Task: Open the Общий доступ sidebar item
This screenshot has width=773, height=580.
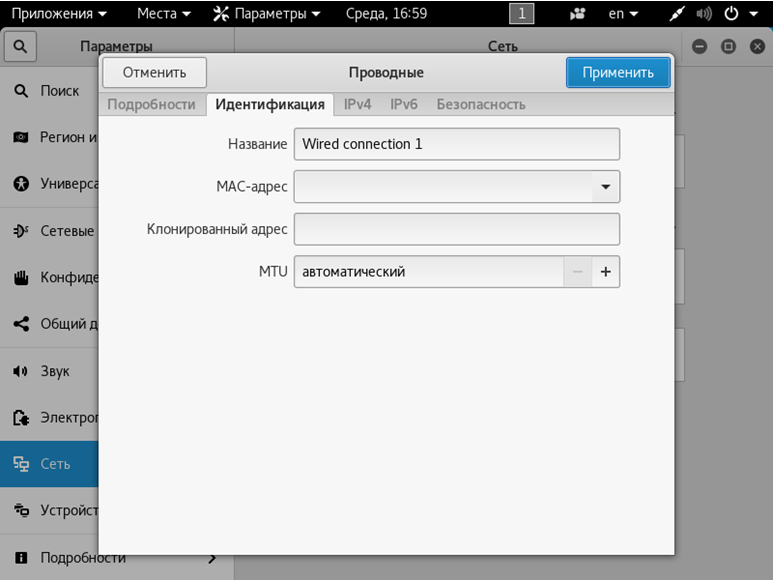Action: [49, 324]
